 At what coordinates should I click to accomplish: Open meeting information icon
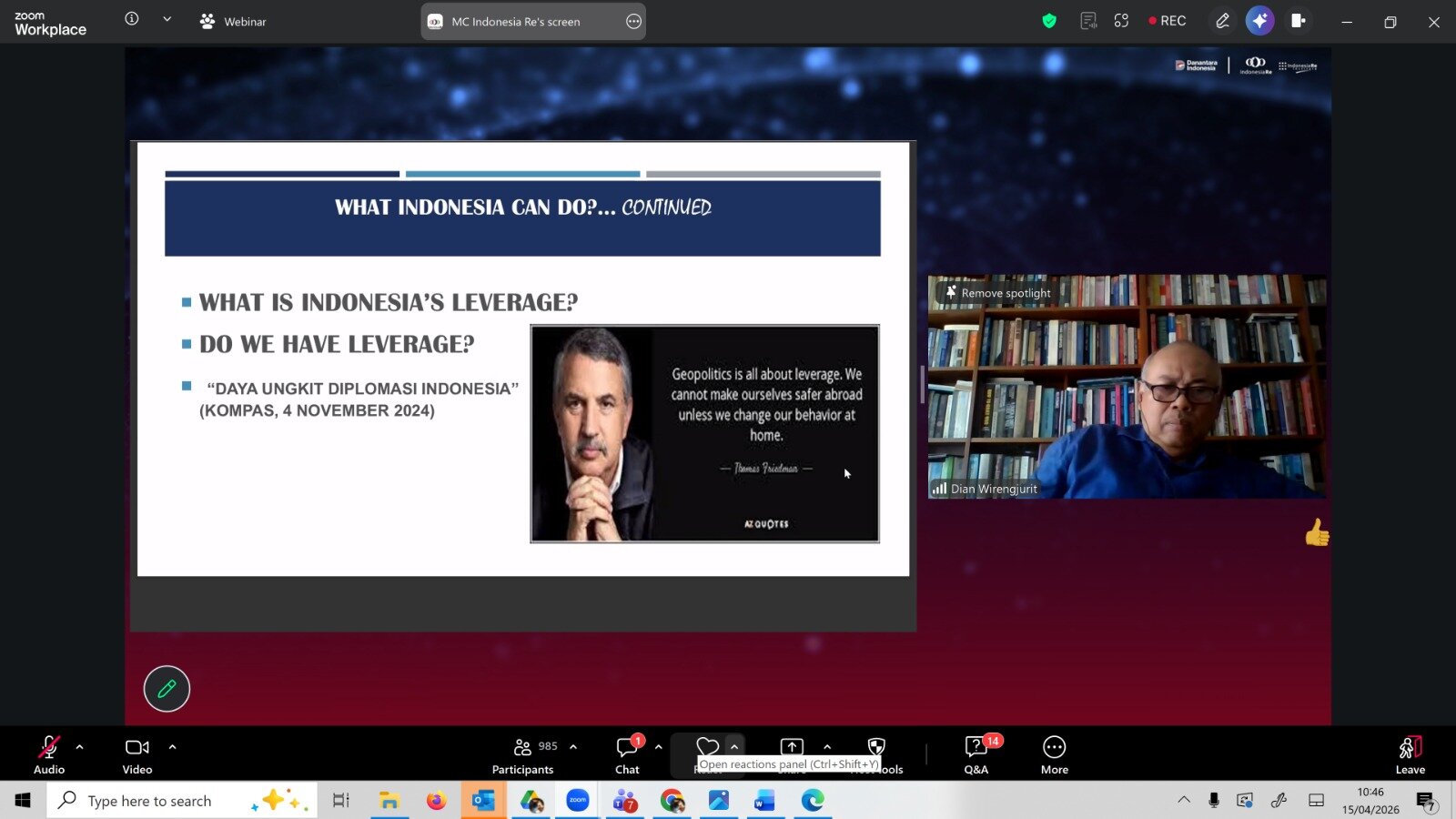[x=132, y=19]
